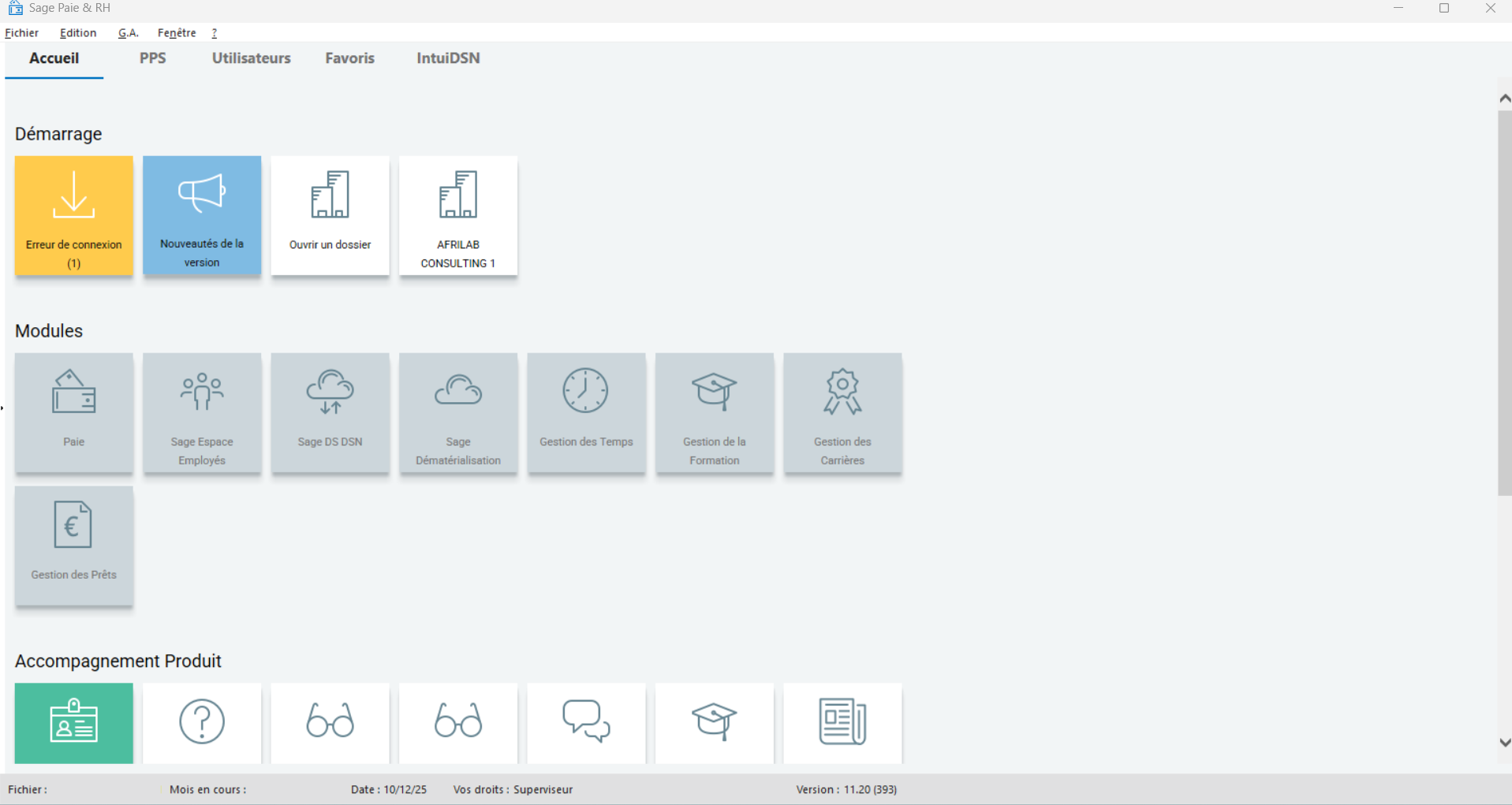Screen dimensions: 1512x805
Task: Click the speech bubbles tile
Action: [x=586, y=722]
